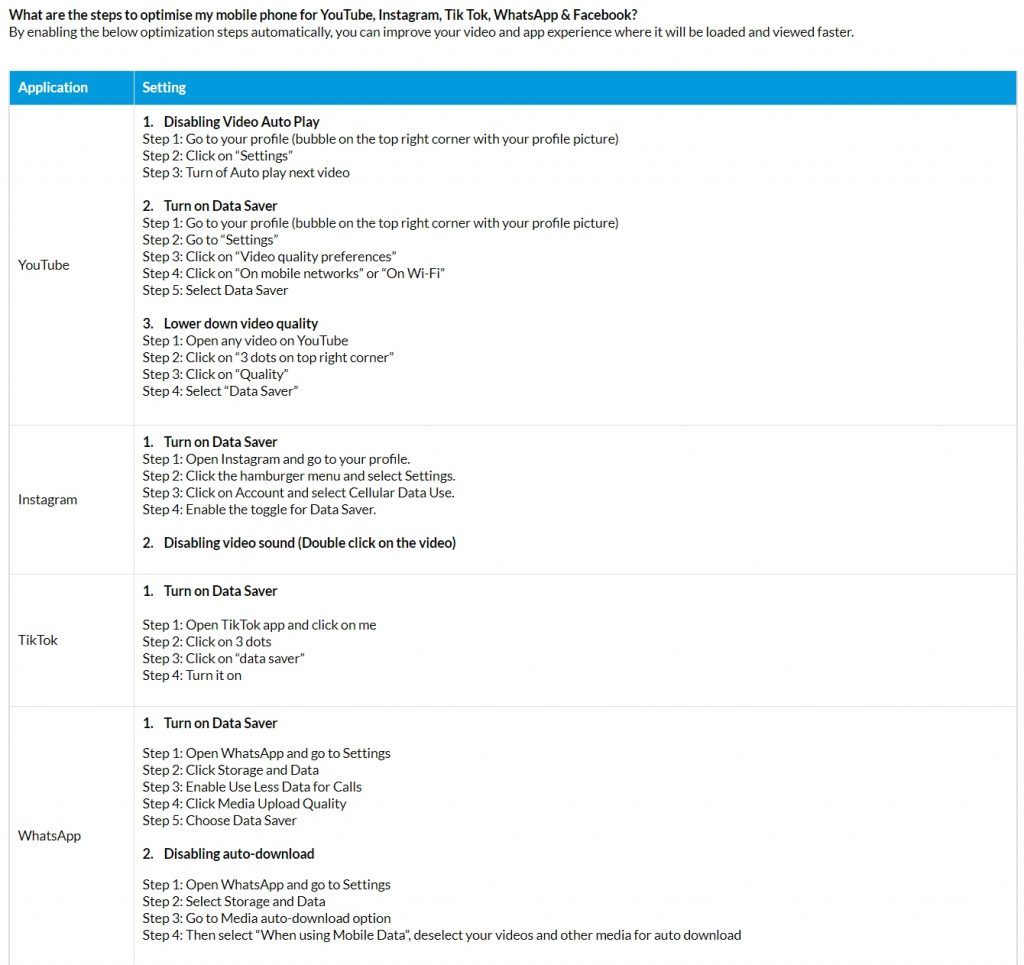
Task: Click the "Enable the toggle for Data Saver" step
Action: point(259,509)
